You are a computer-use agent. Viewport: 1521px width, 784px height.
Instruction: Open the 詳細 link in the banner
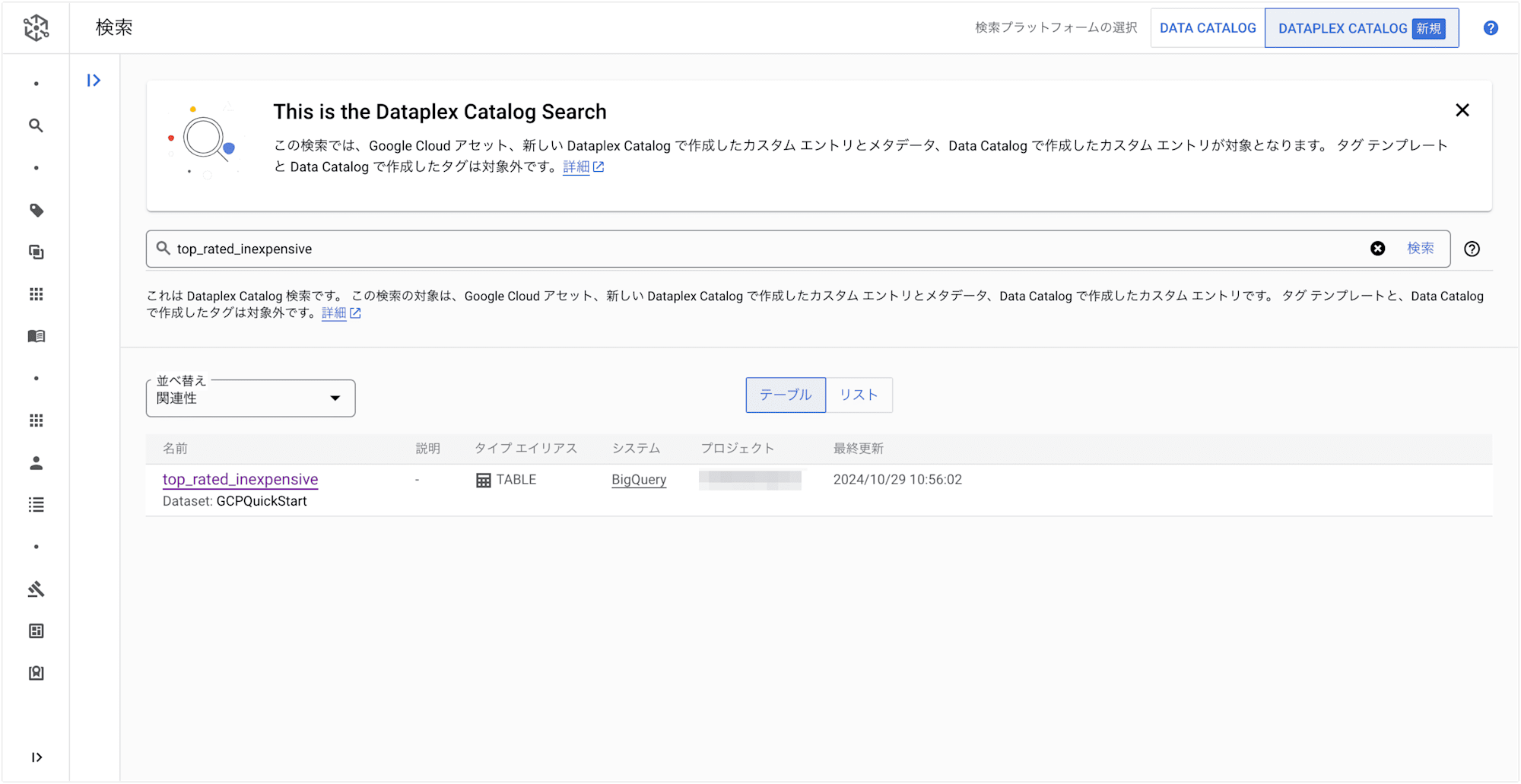tap(583, 167)
